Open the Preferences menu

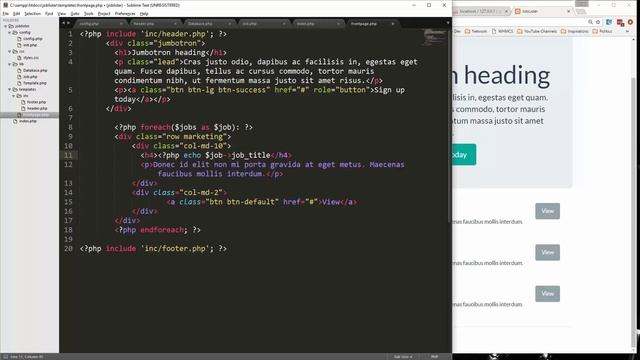tap(125, 13)
